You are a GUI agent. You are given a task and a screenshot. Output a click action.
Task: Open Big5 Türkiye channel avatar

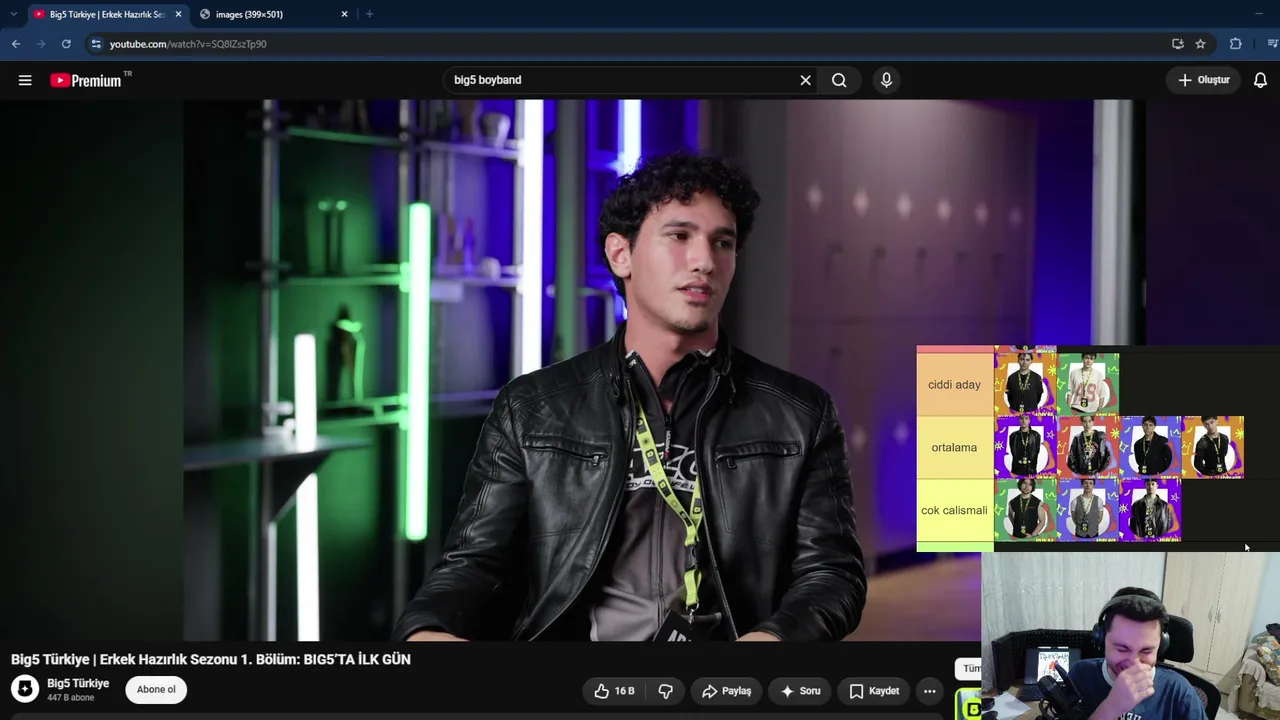[x=25, y=689]
